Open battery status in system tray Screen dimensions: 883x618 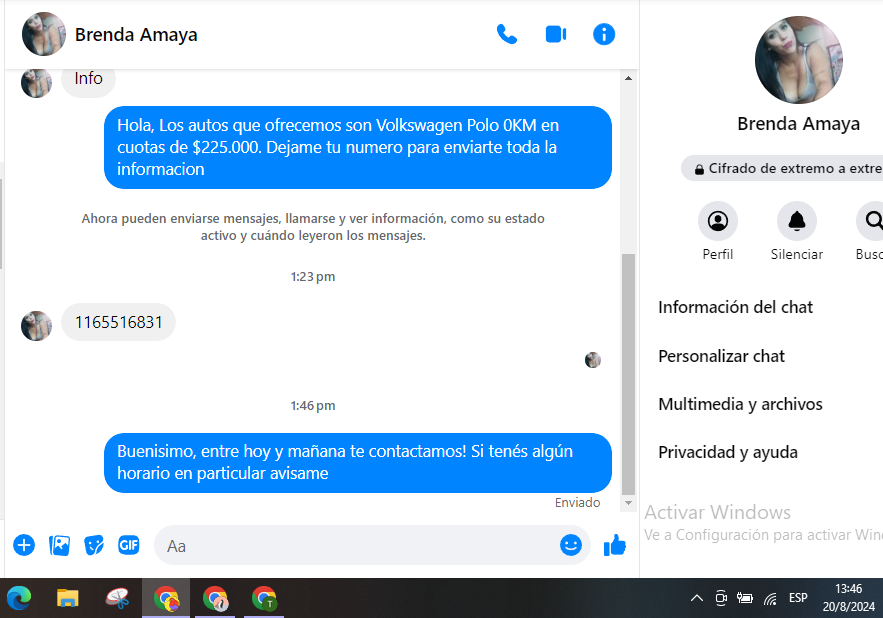click(745, 598)
